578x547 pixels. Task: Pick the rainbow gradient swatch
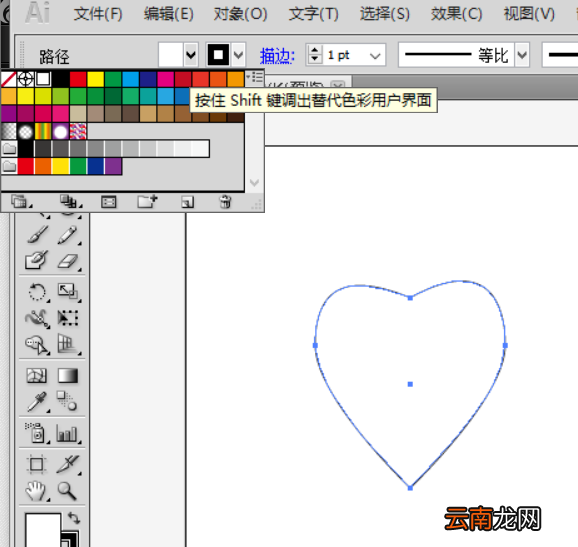coord(43,131)
